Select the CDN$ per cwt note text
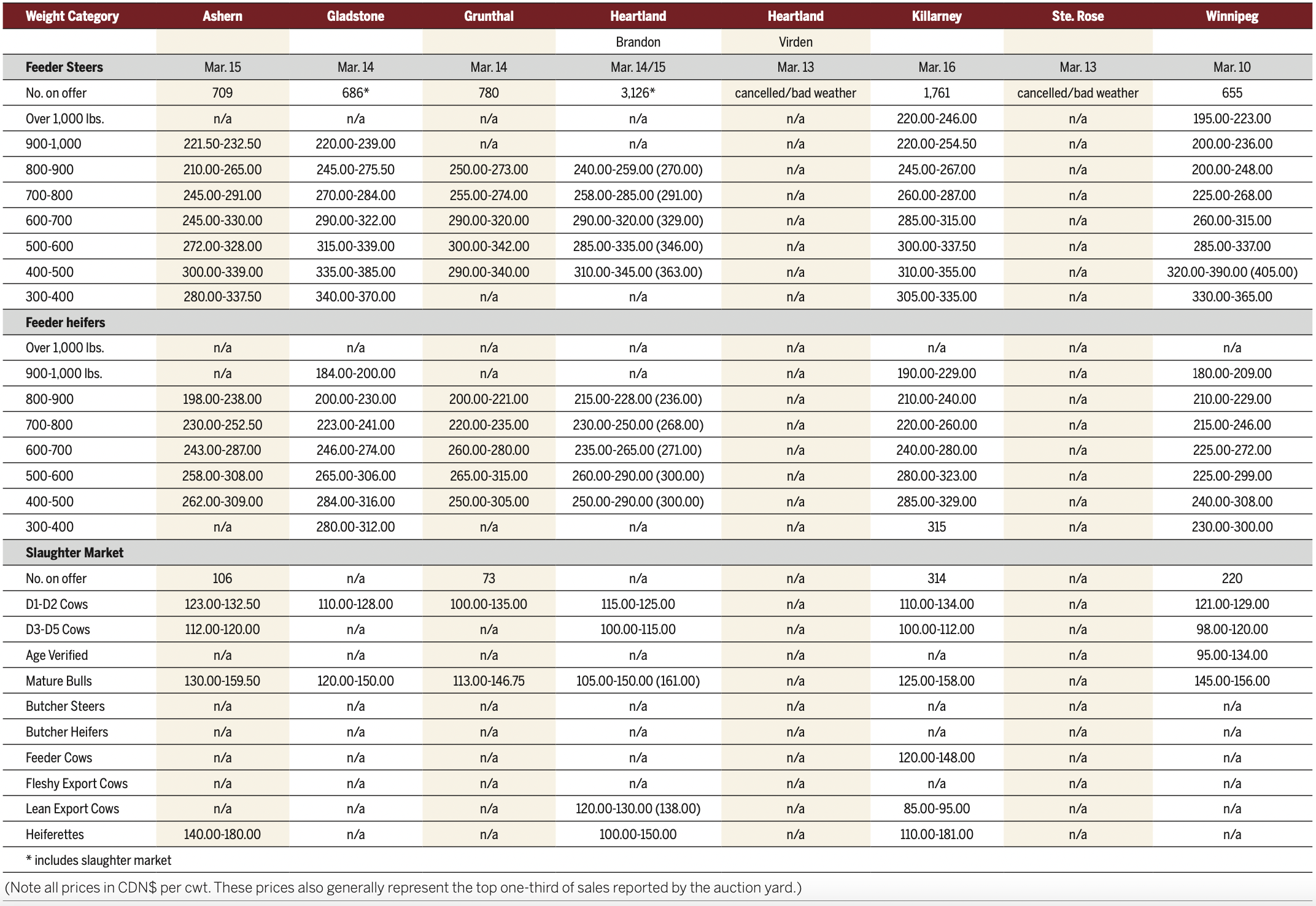The image size is (1316, 906). point(403,888)
